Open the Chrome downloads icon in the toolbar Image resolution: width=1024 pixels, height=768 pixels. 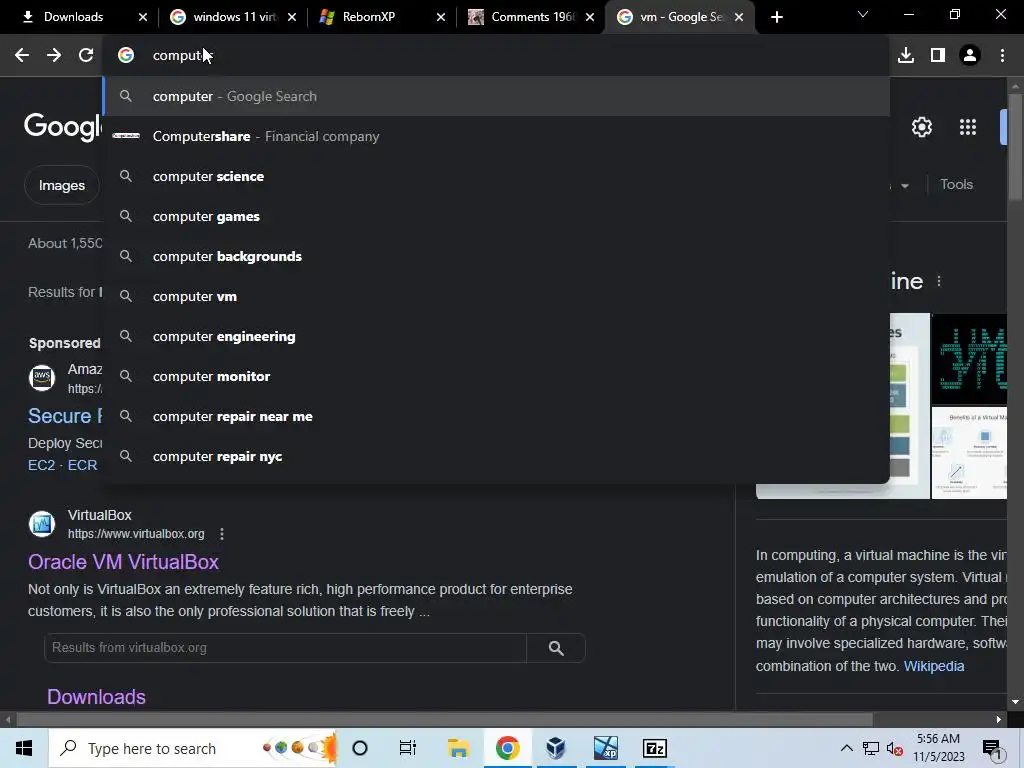(x=906, y=56)
